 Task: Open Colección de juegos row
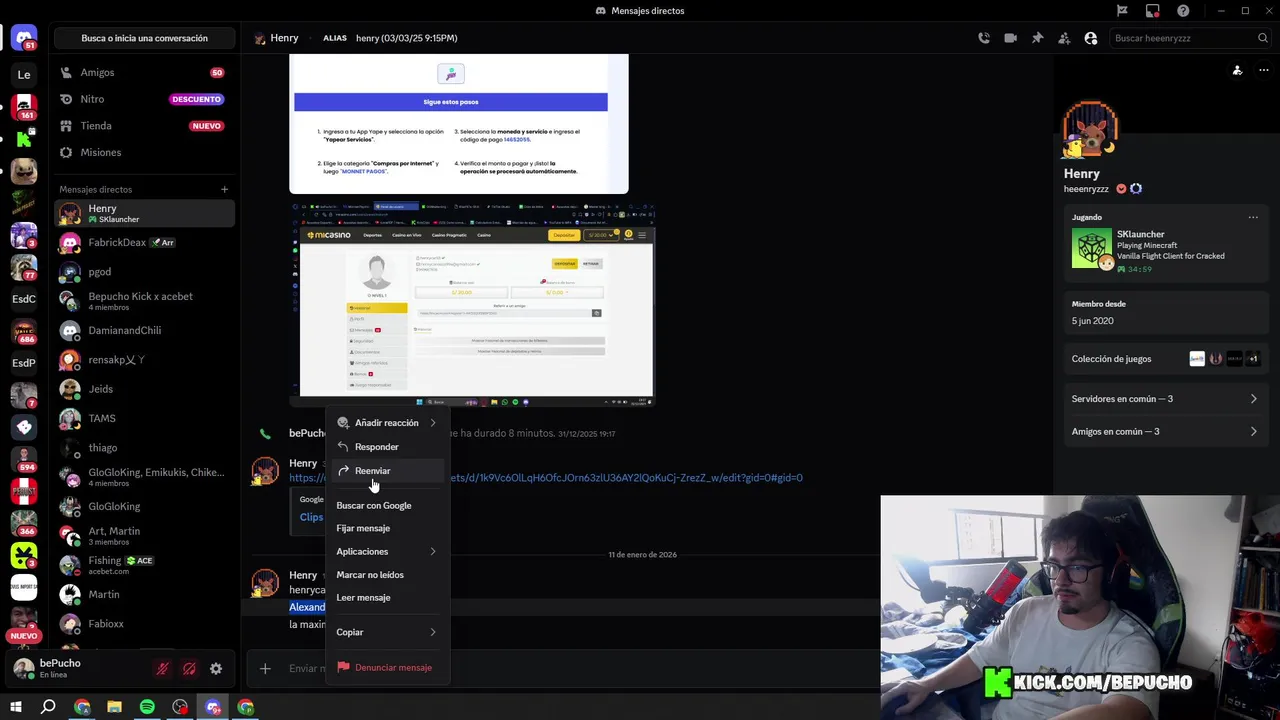[1164, 359]
